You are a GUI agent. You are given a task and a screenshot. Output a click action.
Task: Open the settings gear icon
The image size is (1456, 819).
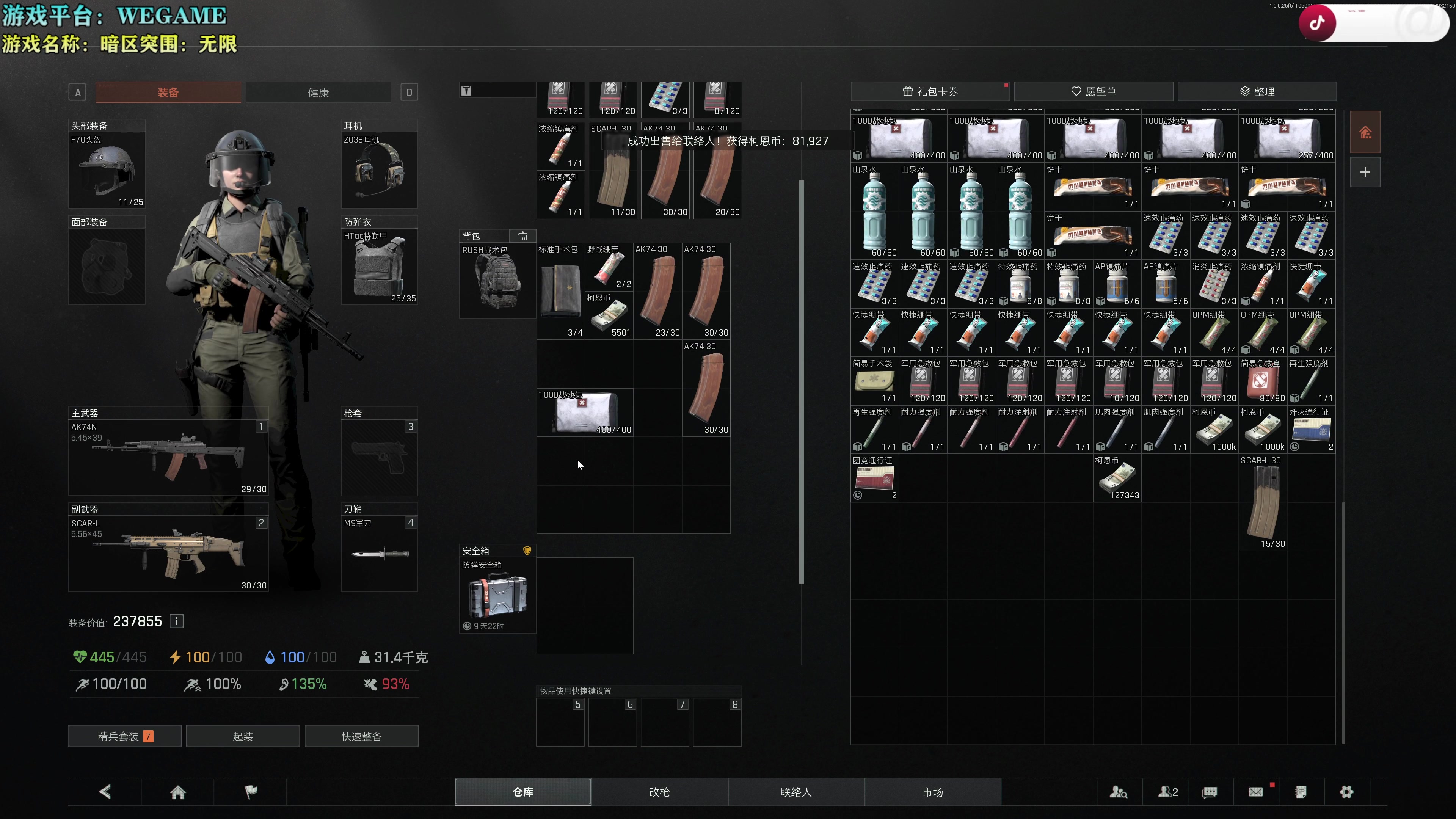pyautogui.click(x=1347, y=792)
